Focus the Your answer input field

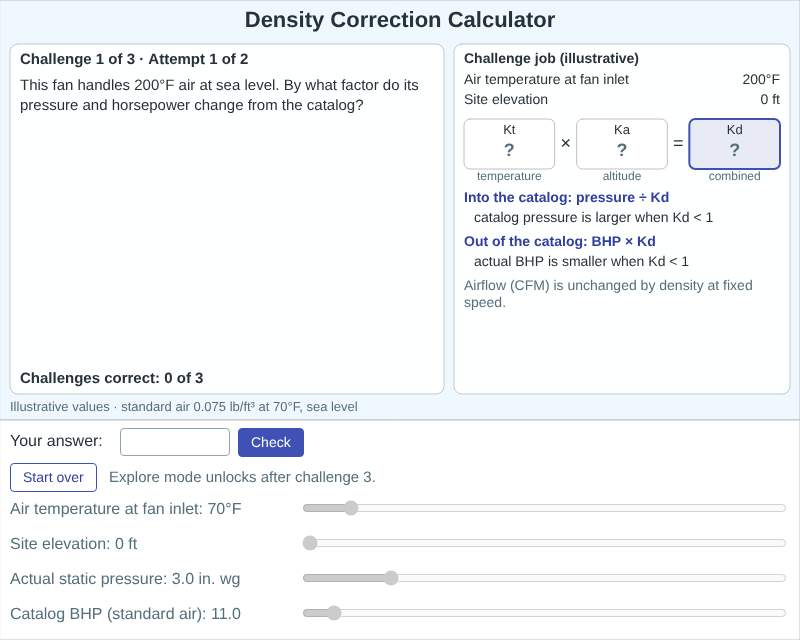pyautogui.click(x=175, y=442)
